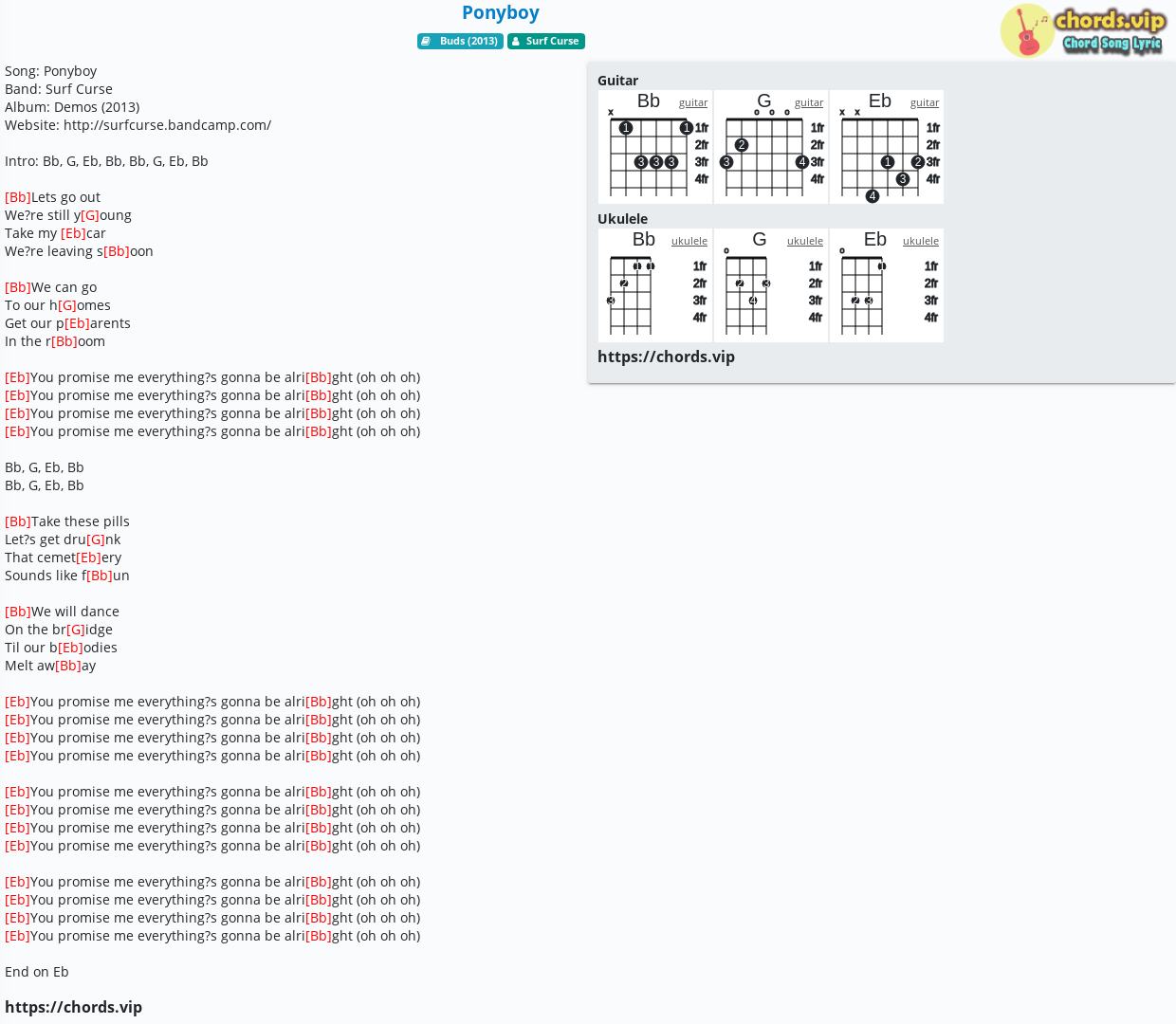Click the chords.vip guitar logo
Image resolution: width=1176 pixels, height=1024 pixels.
pos(1083,30)
